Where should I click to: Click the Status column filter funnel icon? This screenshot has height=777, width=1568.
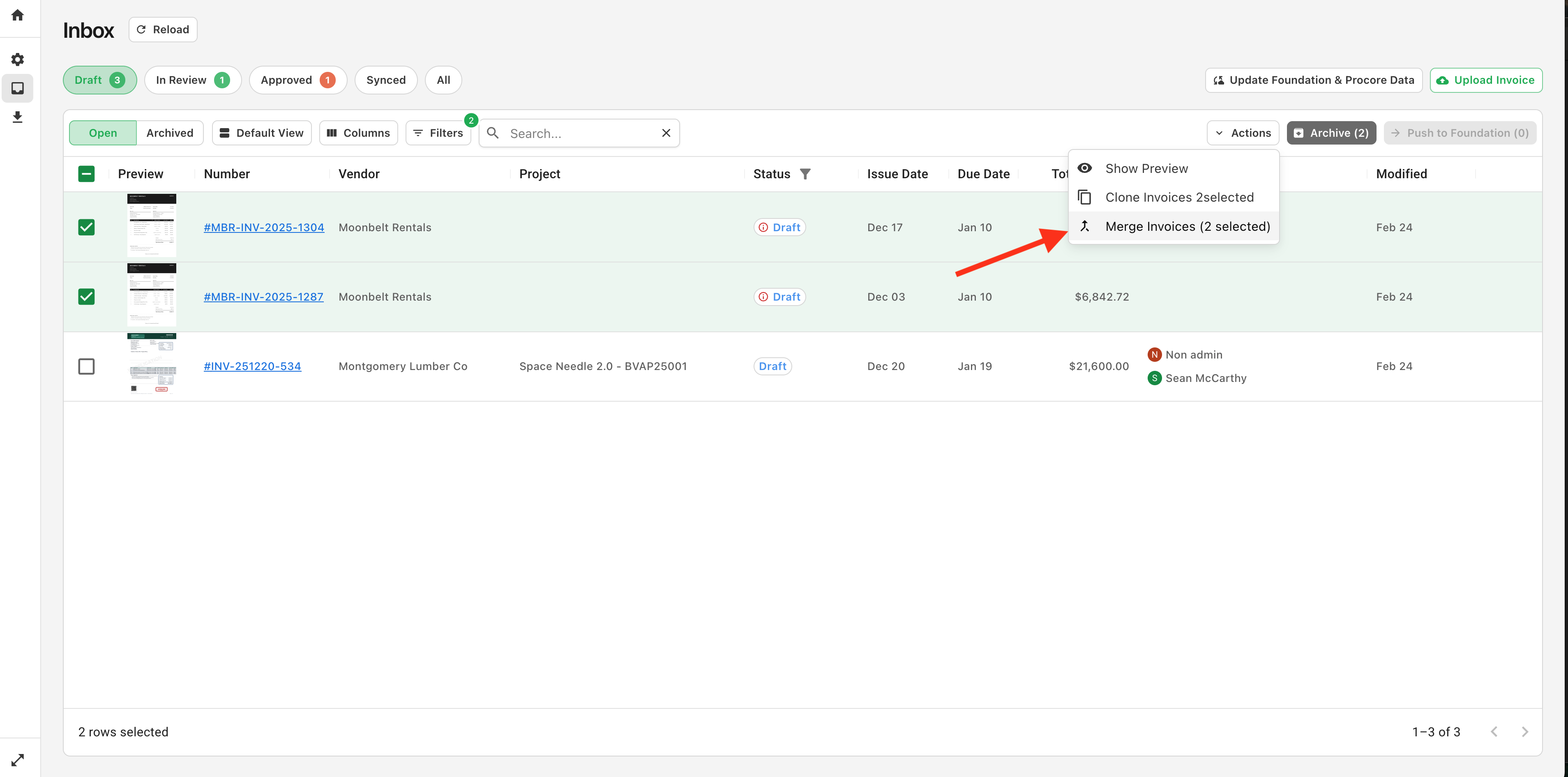805,174
